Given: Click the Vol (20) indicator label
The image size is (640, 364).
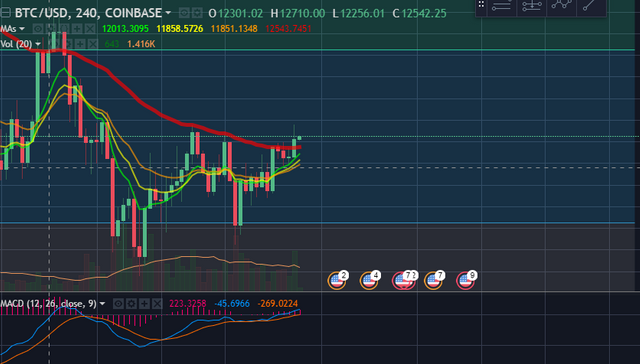Looking at the screenshot, I should 17,44.
